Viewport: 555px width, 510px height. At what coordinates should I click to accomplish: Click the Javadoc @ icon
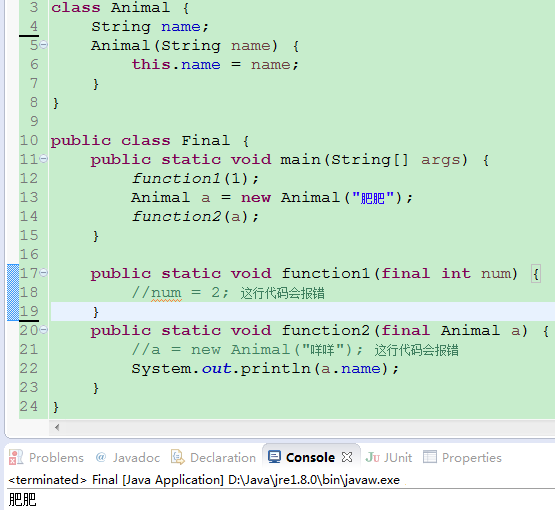click(101, 457)
